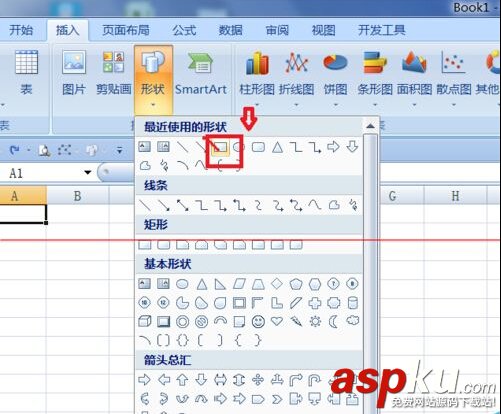
Task: Select the Down Arrow in recently used shapes
Action: 353,147
